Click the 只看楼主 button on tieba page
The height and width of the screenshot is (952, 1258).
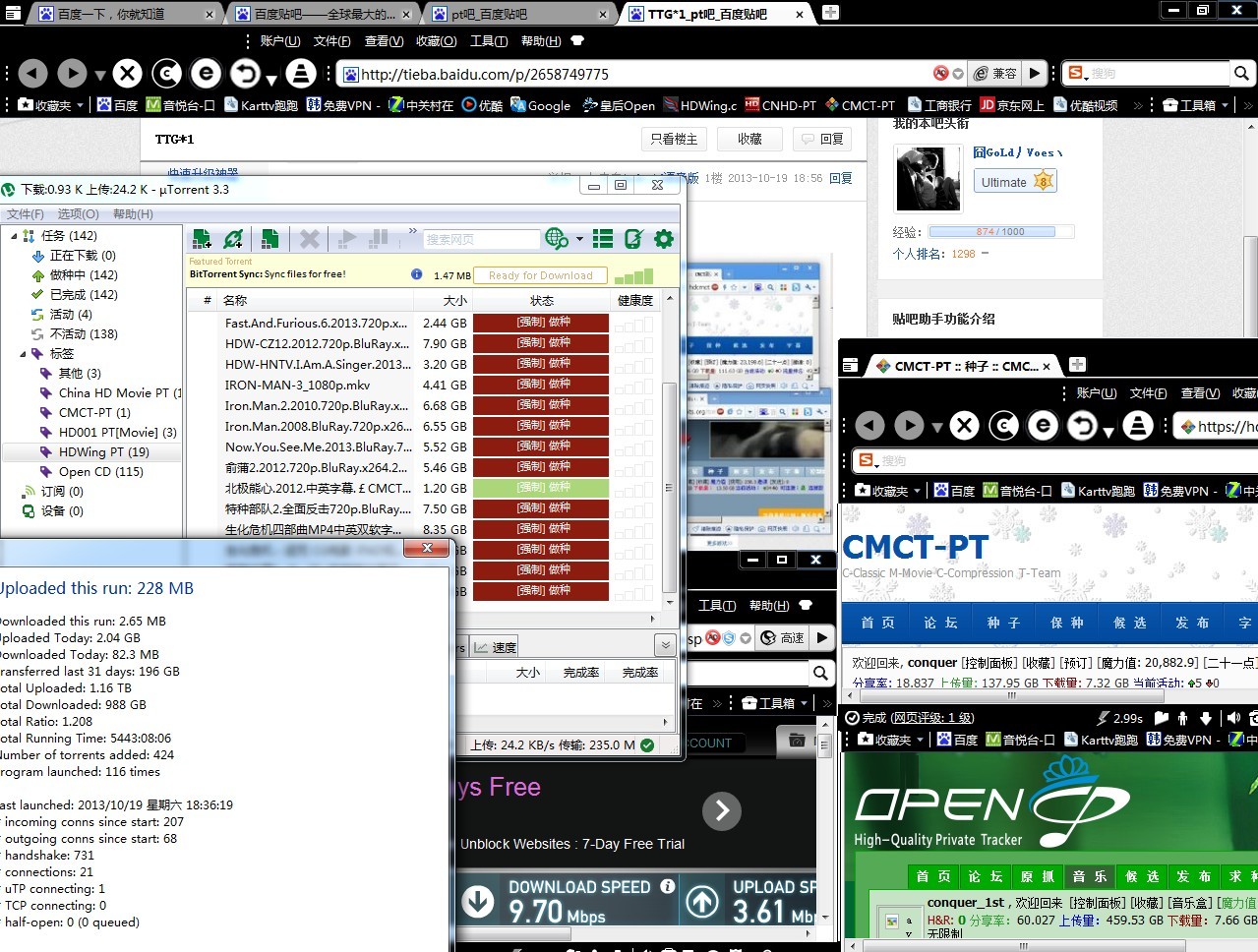[x=674, y=139]
